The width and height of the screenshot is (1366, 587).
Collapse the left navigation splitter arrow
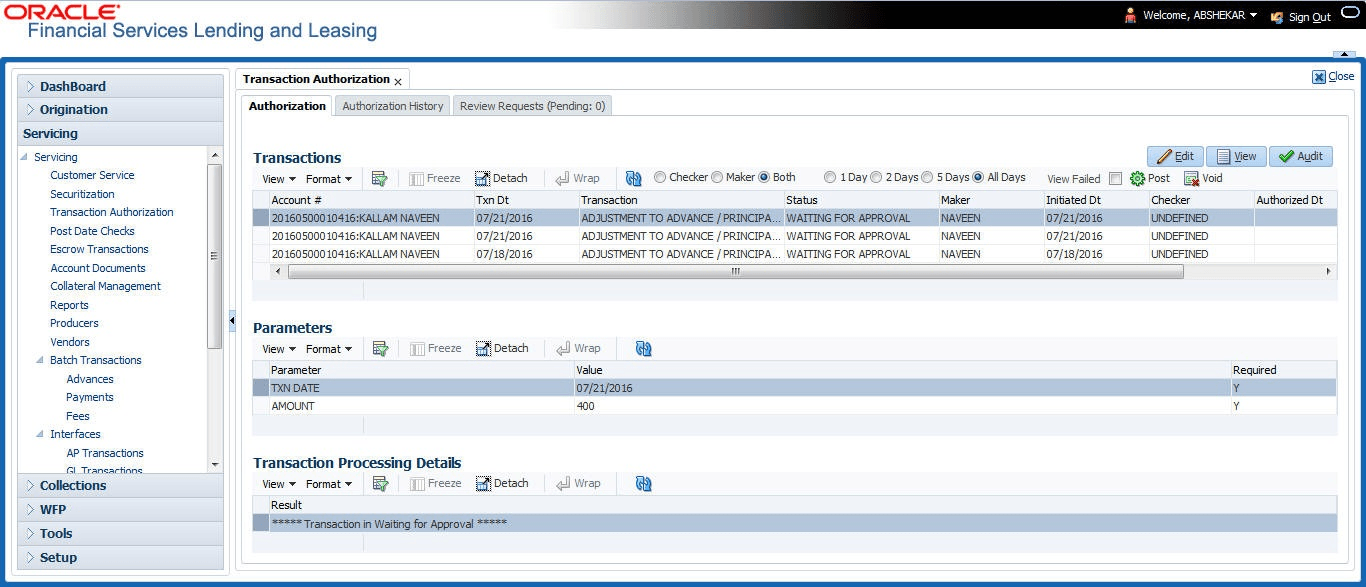pyautogui.click(x=232, y=321)
